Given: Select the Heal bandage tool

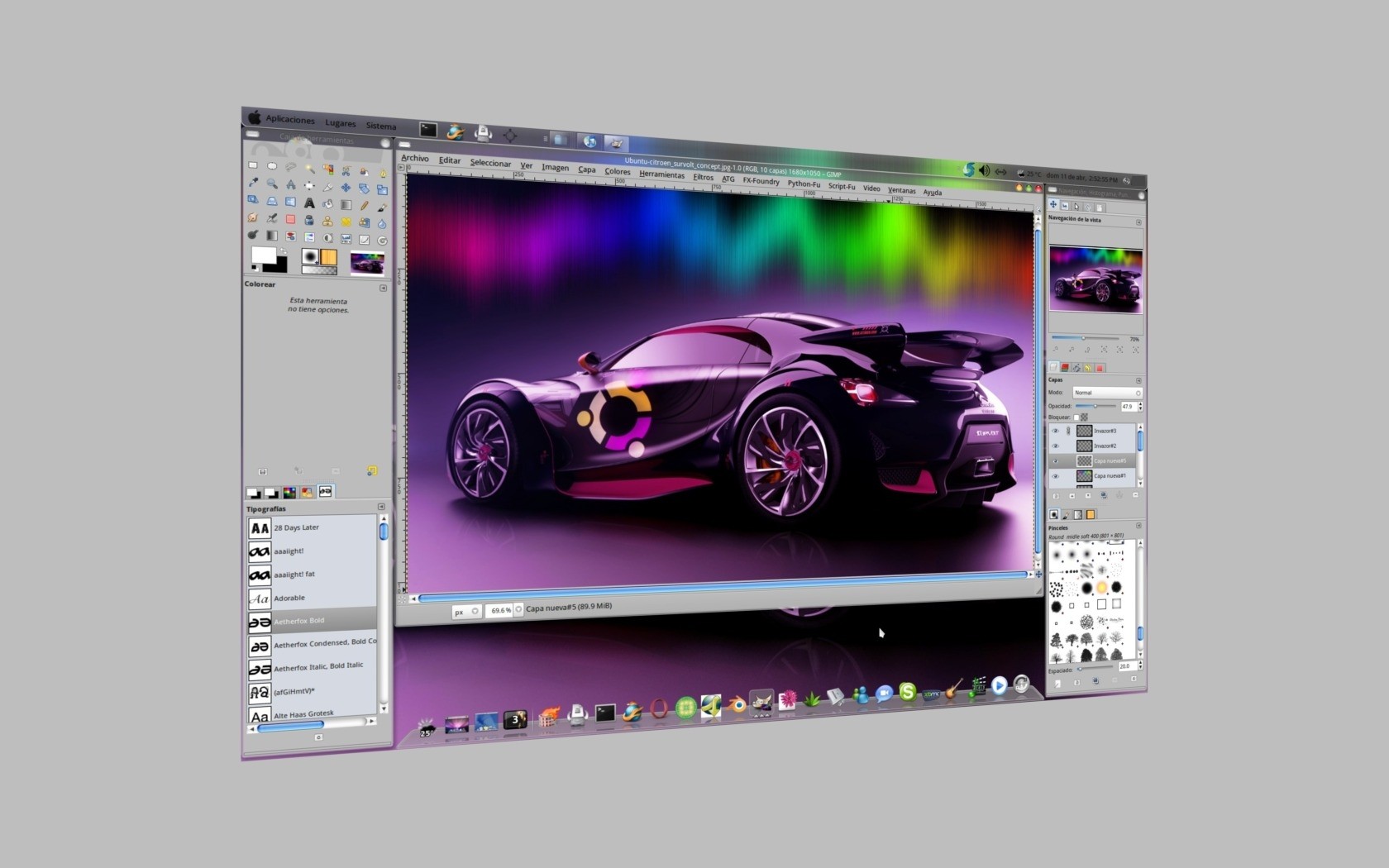Looking at the screenshot, I should click(x=346, y=222).
